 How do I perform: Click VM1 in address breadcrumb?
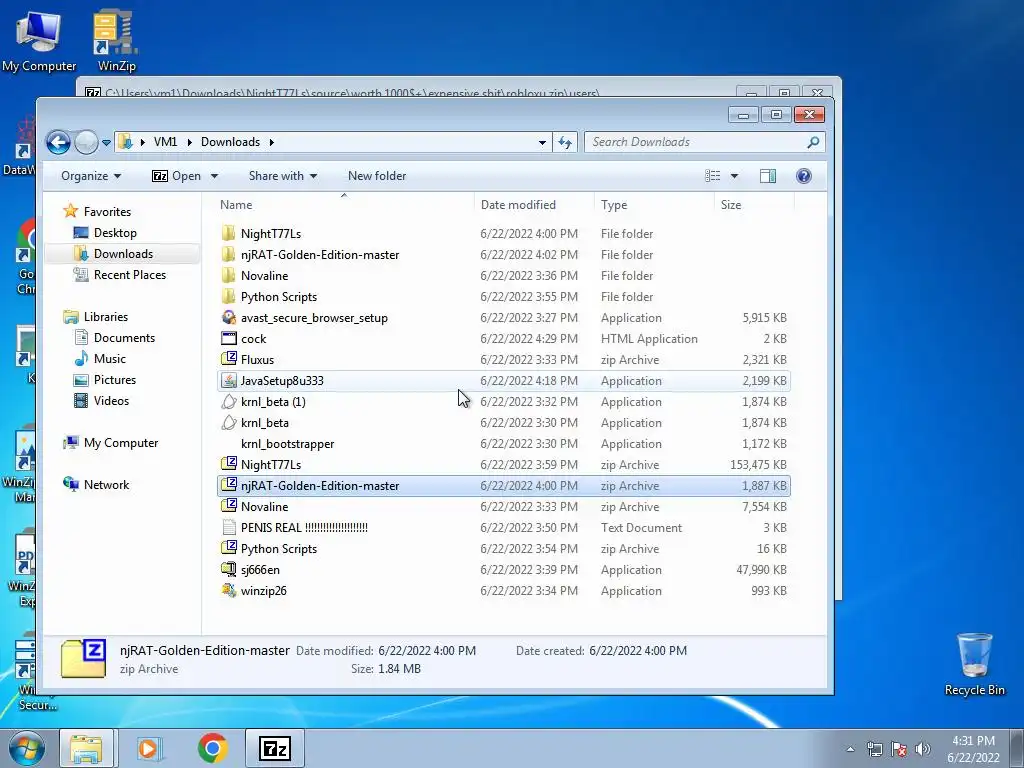[165, 142]
